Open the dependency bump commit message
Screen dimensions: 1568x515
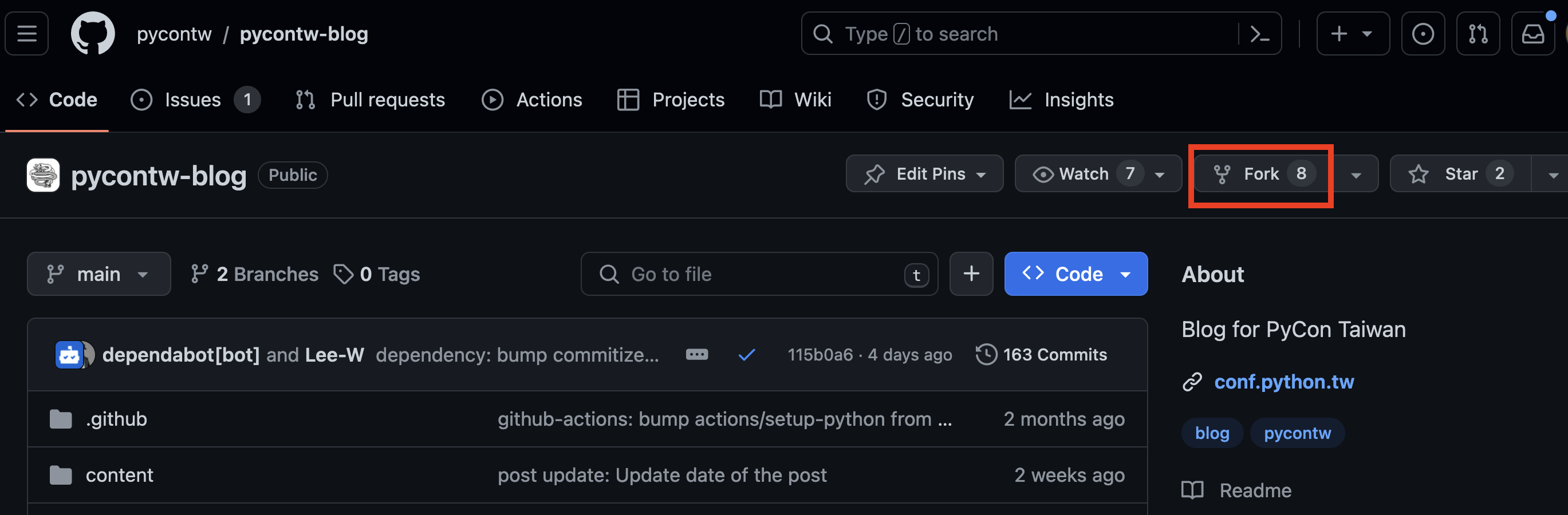[517, 354]
